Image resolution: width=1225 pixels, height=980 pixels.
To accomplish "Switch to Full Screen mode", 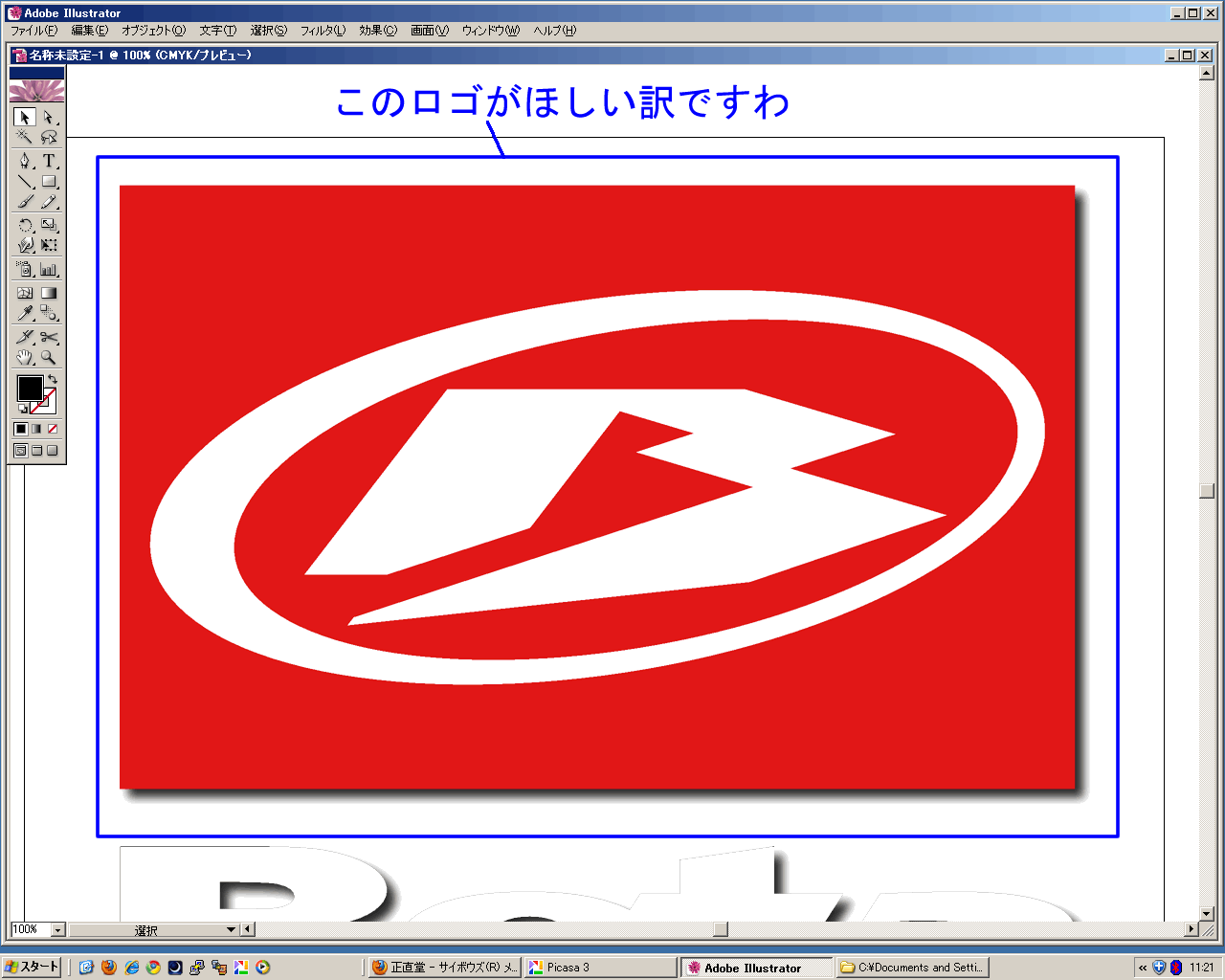I will (x=53, y=451).
